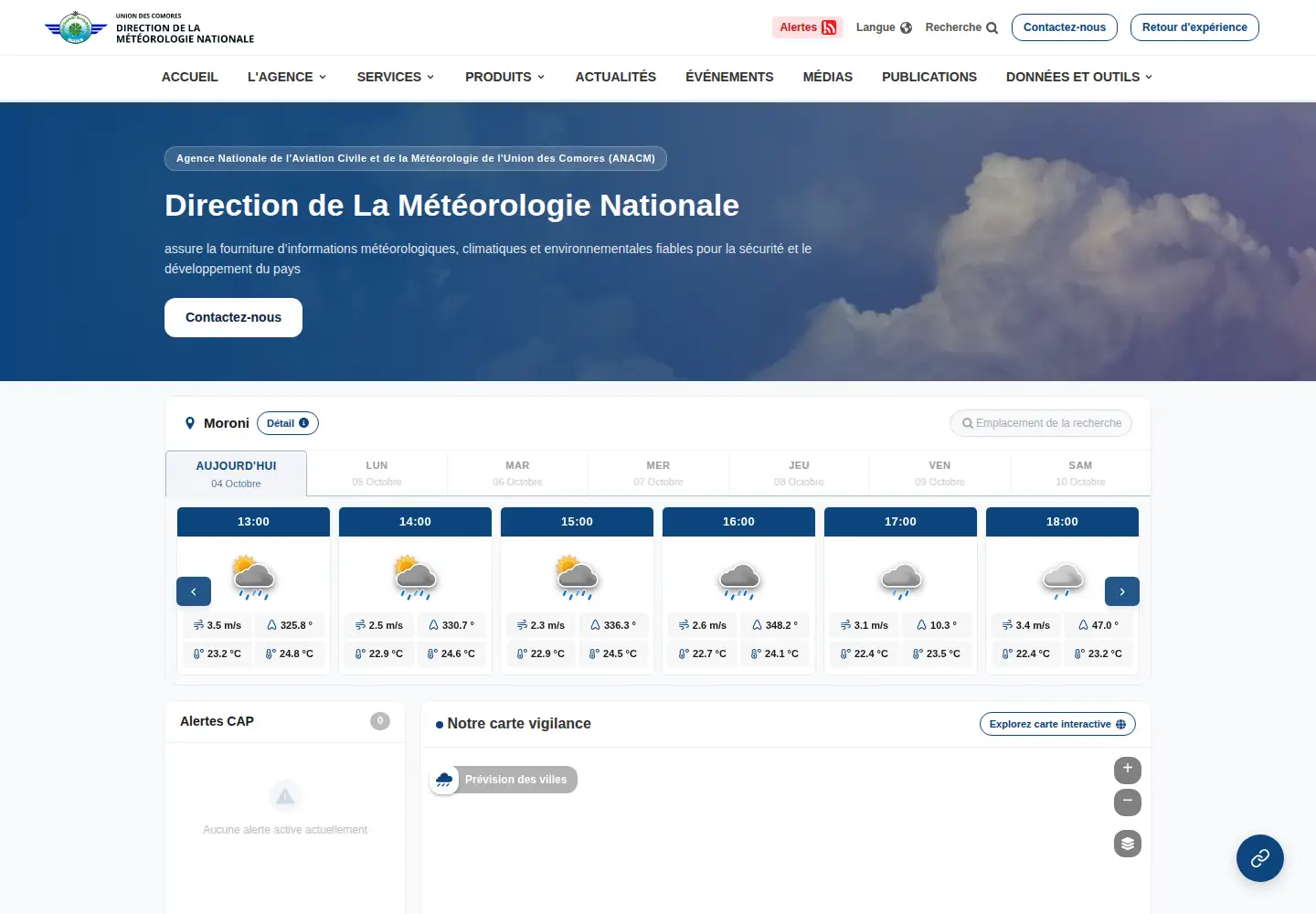This screenshot has width=1316, height=914.
Task: Click the 13:00 weather condition icon
Action: pyautogui.click(x=253, y=578)
